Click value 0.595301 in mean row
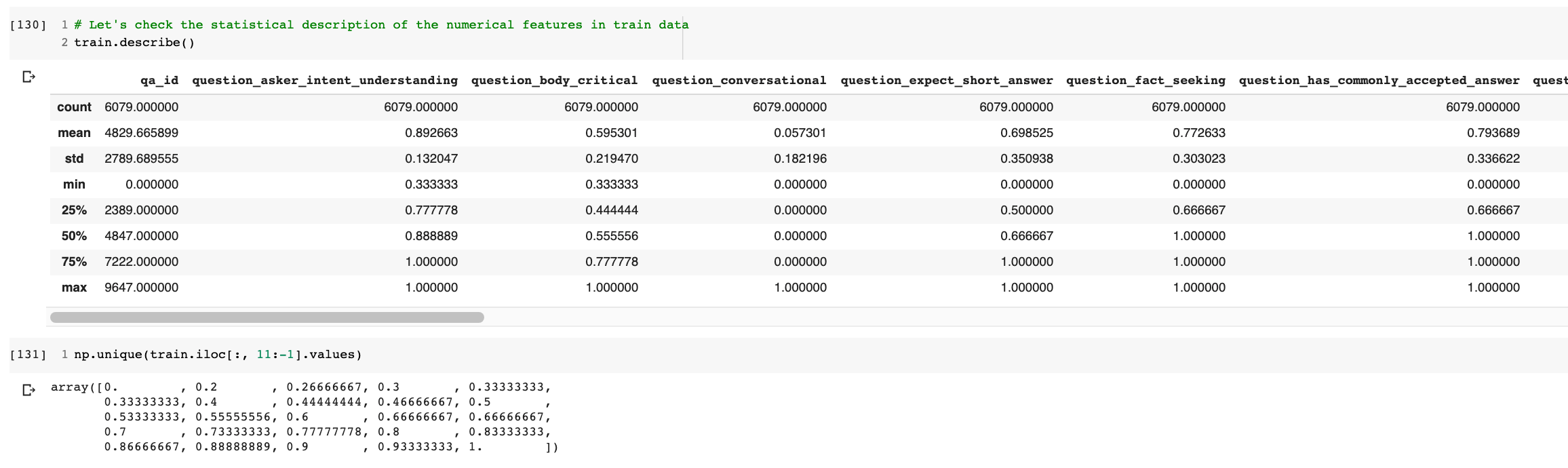1568x468 pixels. [x=612, y=133]
